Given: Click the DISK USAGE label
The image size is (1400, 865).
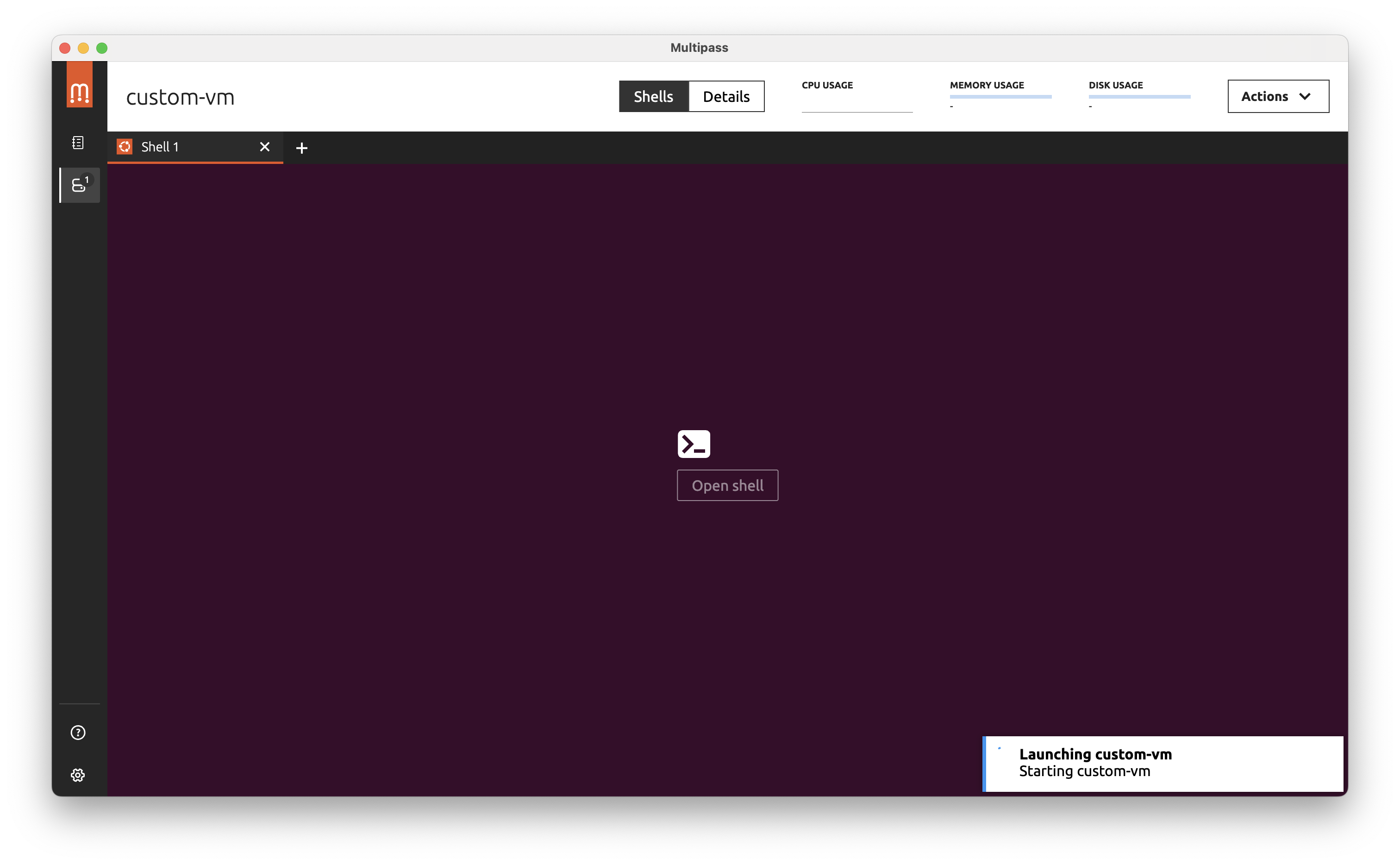Looking at the screenshot, I should [x=1116, y=85].
